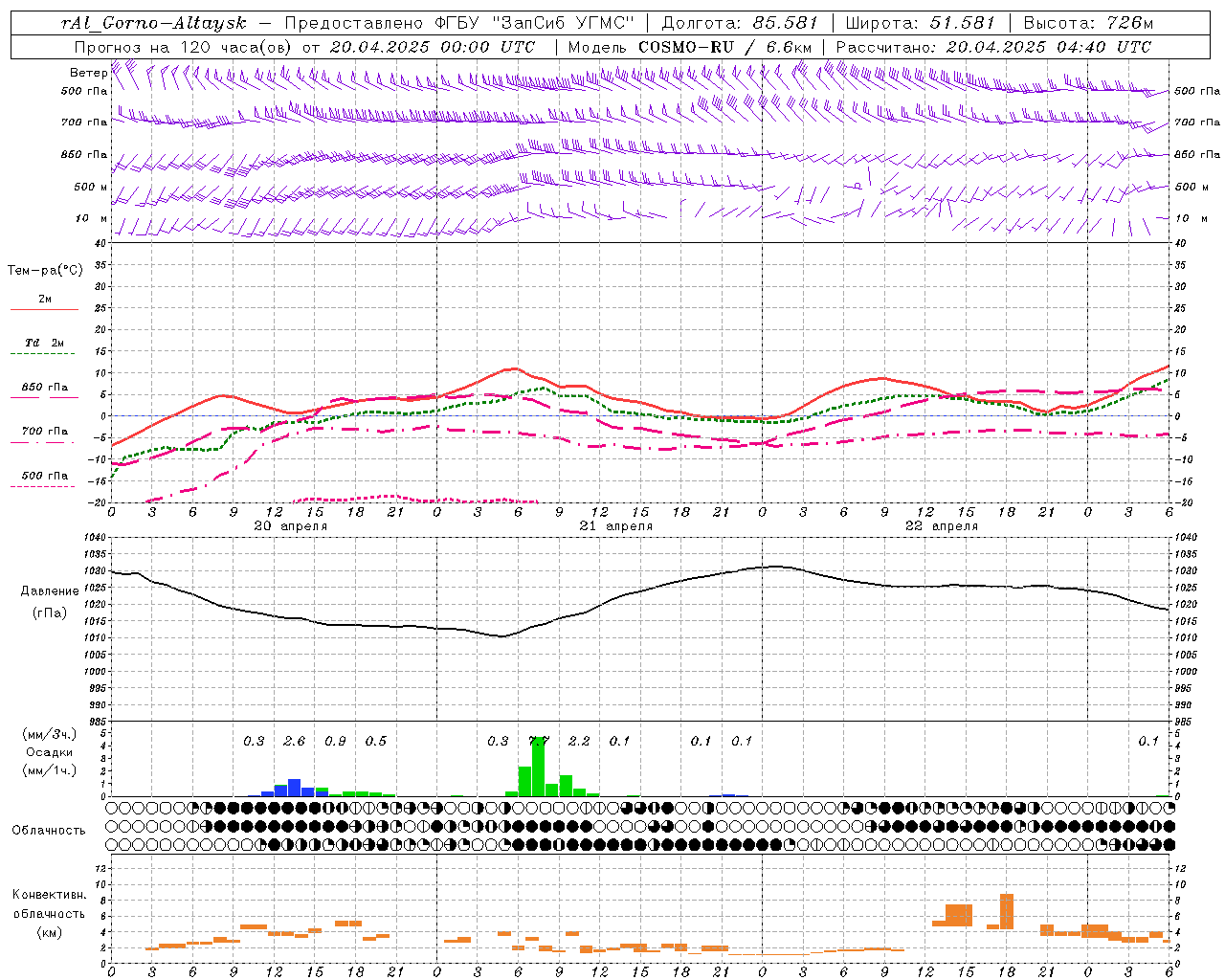Click the '22 апреля' date label

[x=942, y=526]
